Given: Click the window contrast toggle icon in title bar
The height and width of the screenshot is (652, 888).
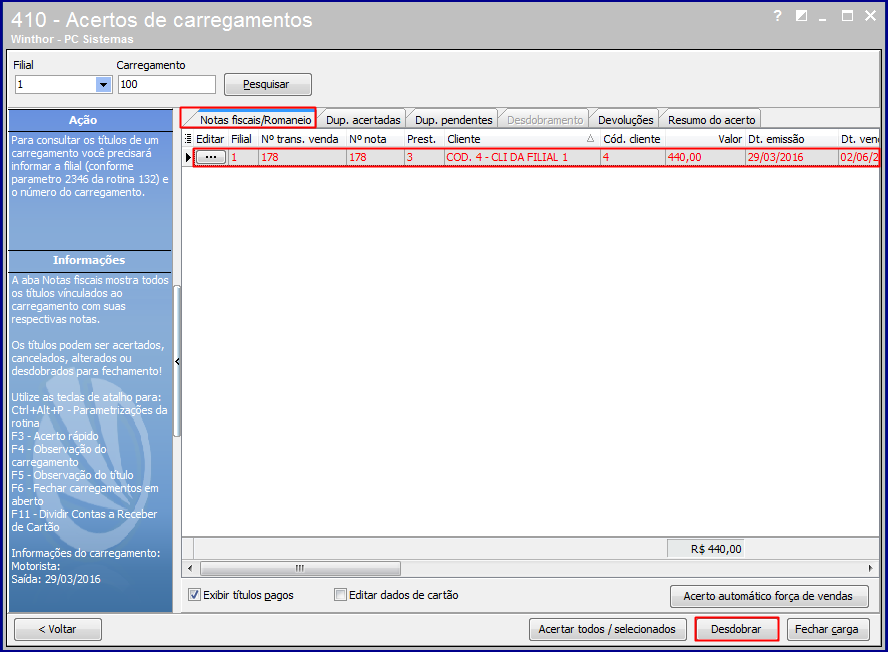Looking at the screenshot, I should tap(801, 16).
